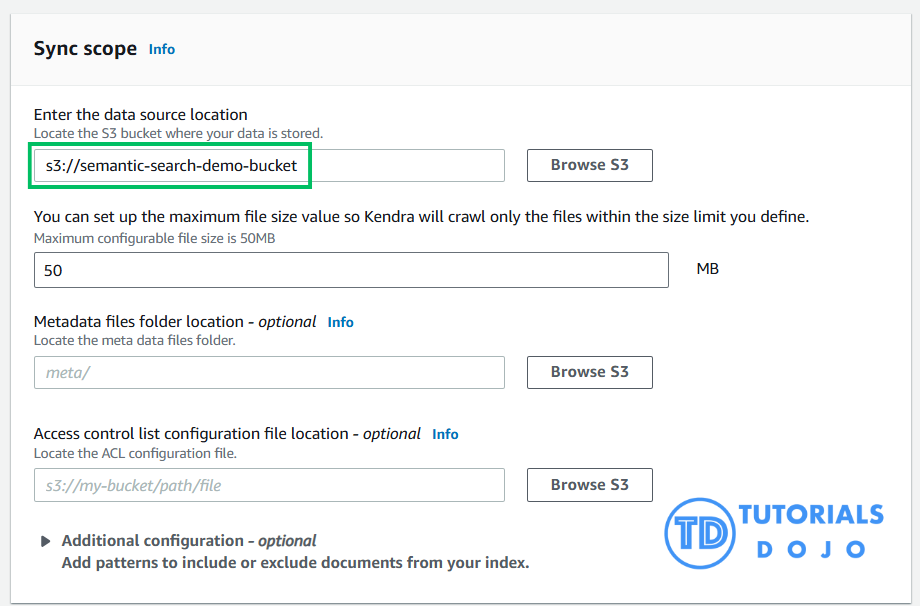The width and height of the screenshot is (920, 606).
Task: Browse S3 for the data source location
Action: click(x=589, y=166)
